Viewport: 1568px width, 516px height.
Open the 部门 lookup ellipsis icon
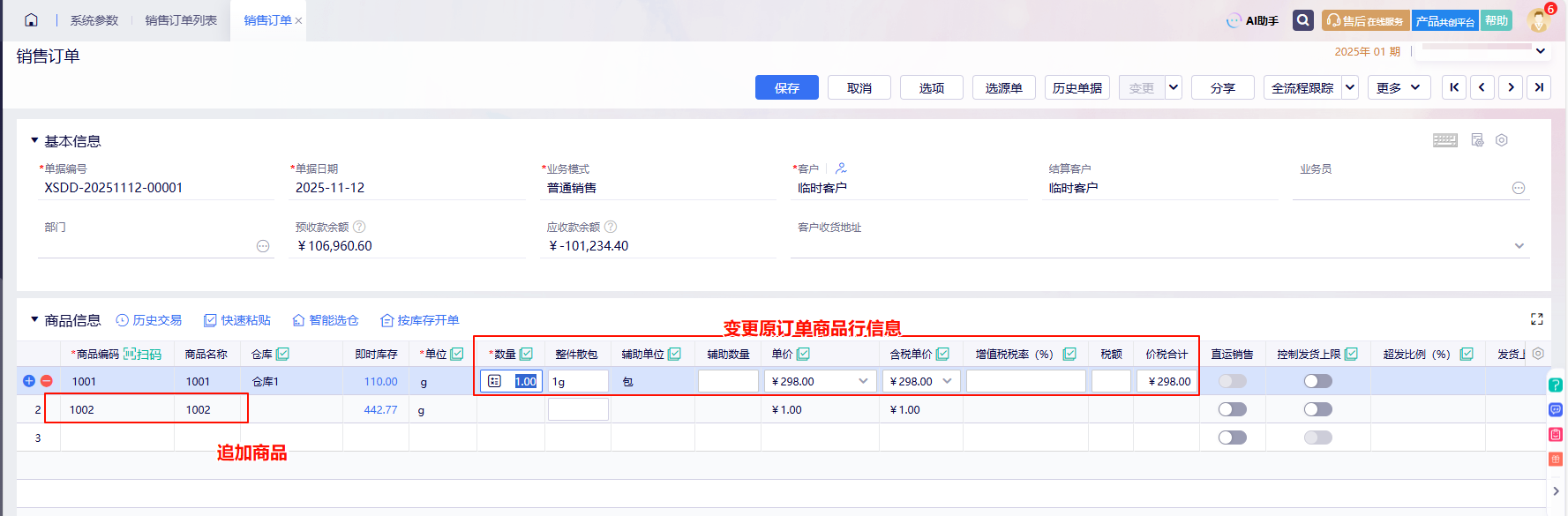click(x=263, y=246)
